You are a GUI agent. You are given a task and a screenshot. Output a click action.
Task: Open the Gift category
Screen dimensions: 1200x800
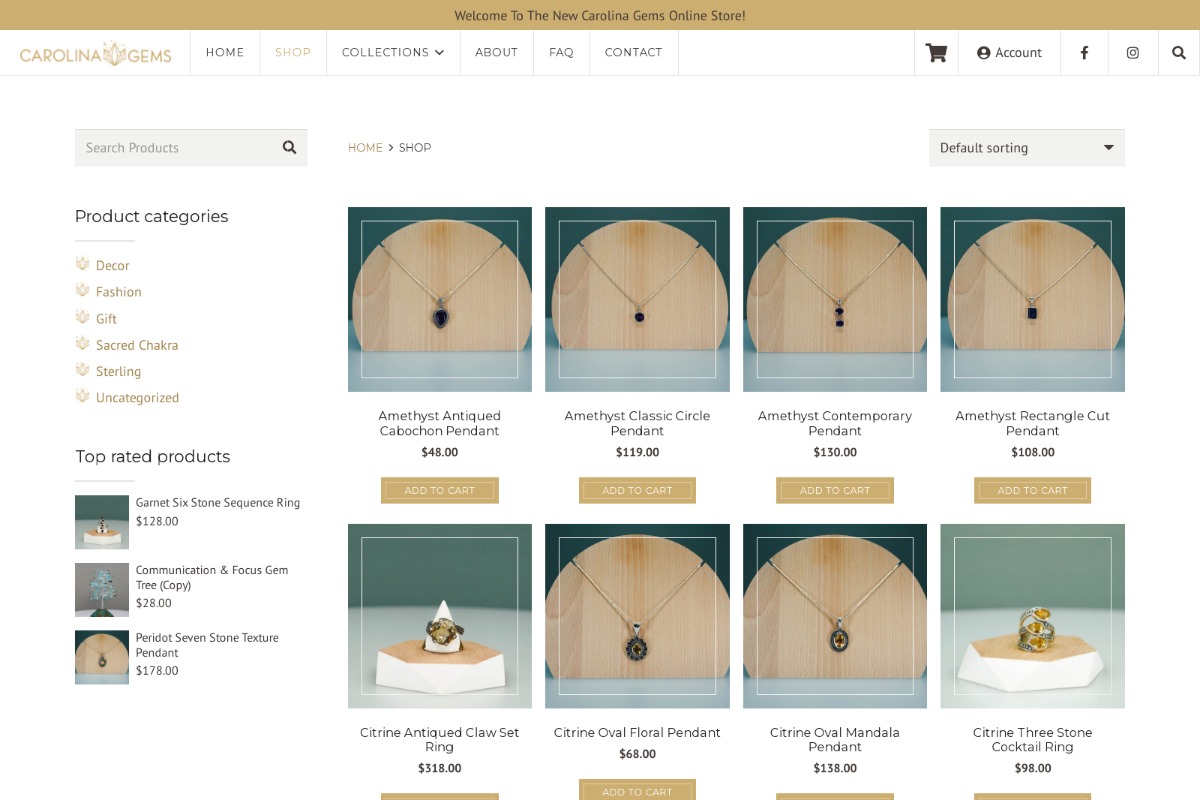point(106,319)
